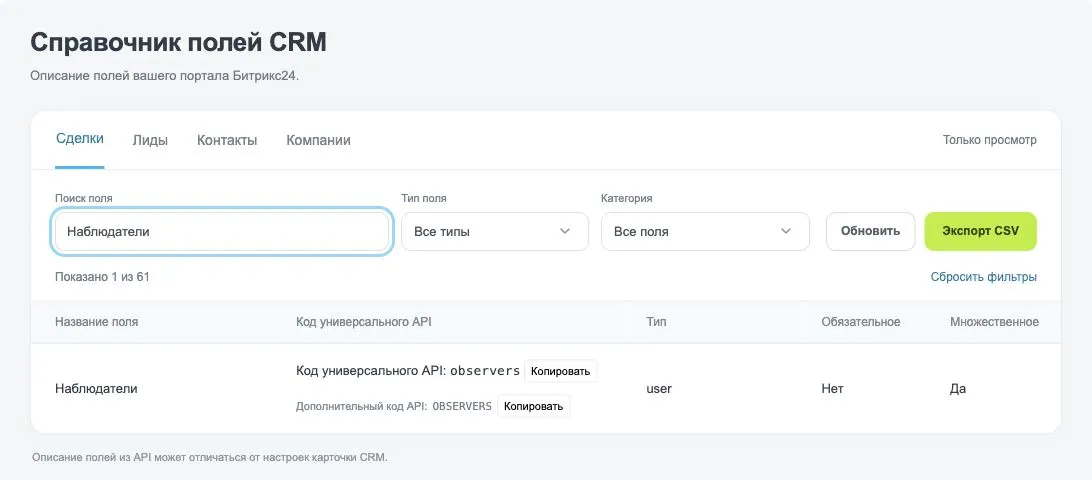This screenshot has width=1092, height=480.
Task: Click the Множественное column header
Action: (x=994, y=322)
